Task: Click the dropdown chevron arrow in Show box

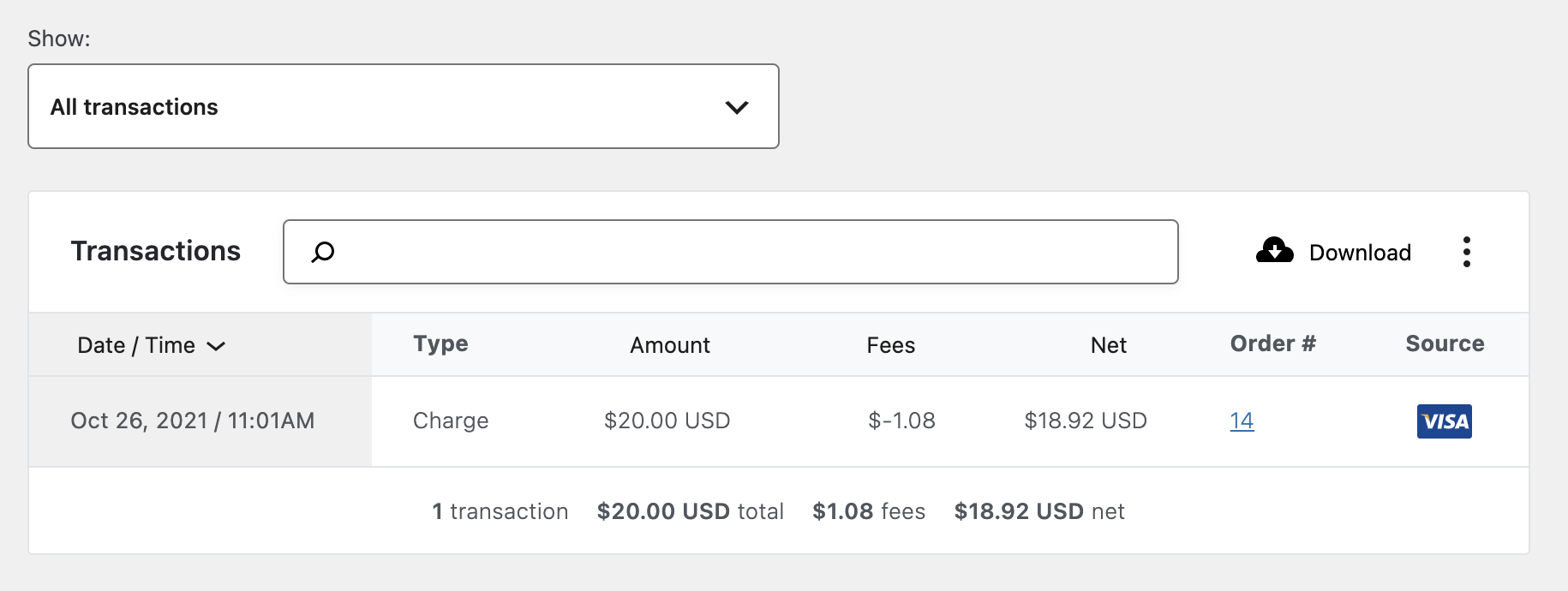Action: coord(736,107)
